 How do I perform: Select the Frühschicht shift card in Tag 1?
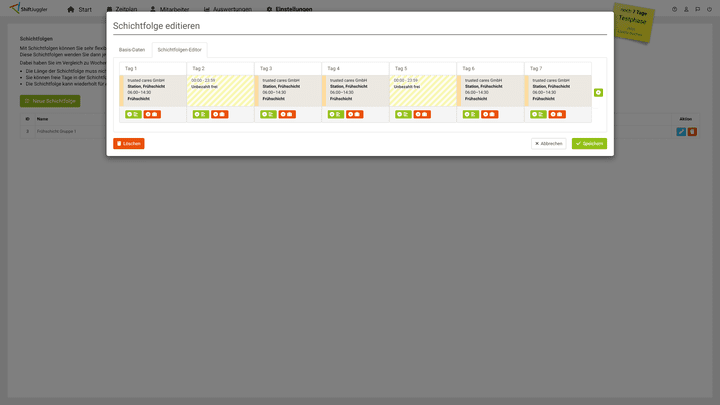pos(153,90)
